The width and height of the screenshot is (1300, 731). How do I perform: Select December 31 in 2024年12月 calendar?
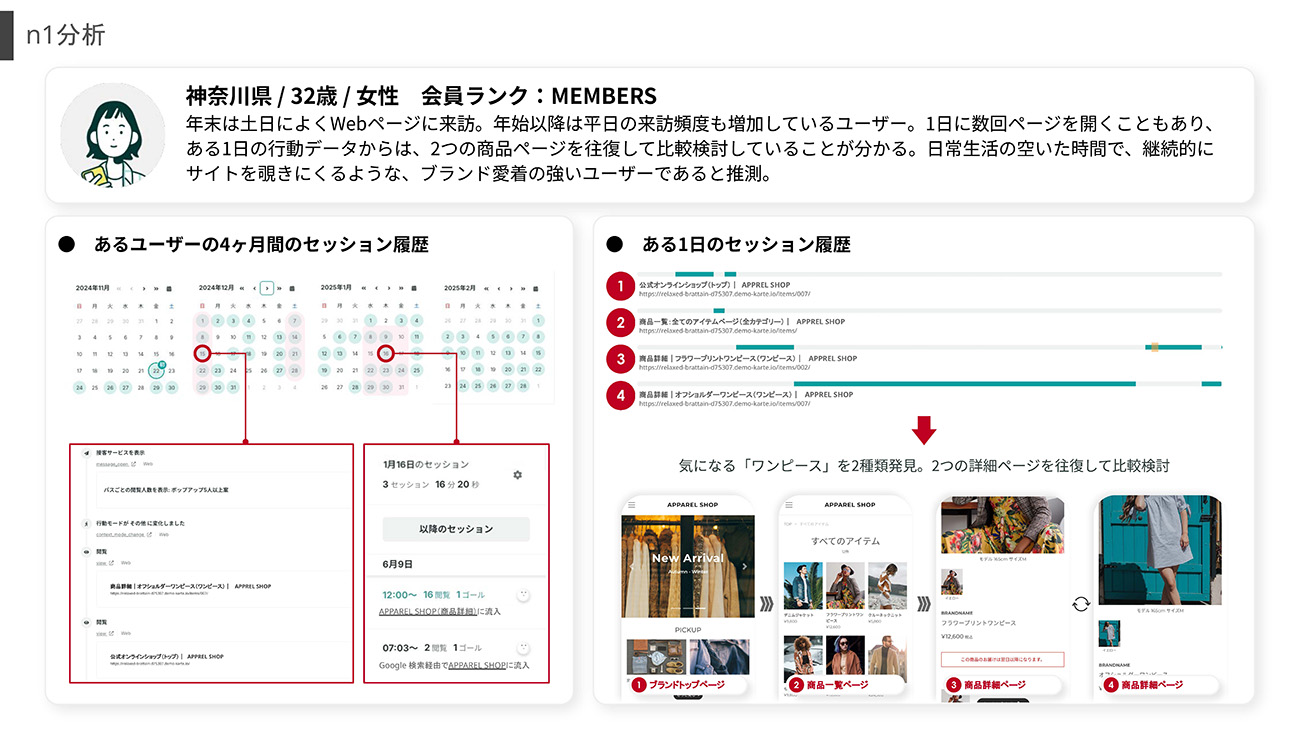(233, 387)
